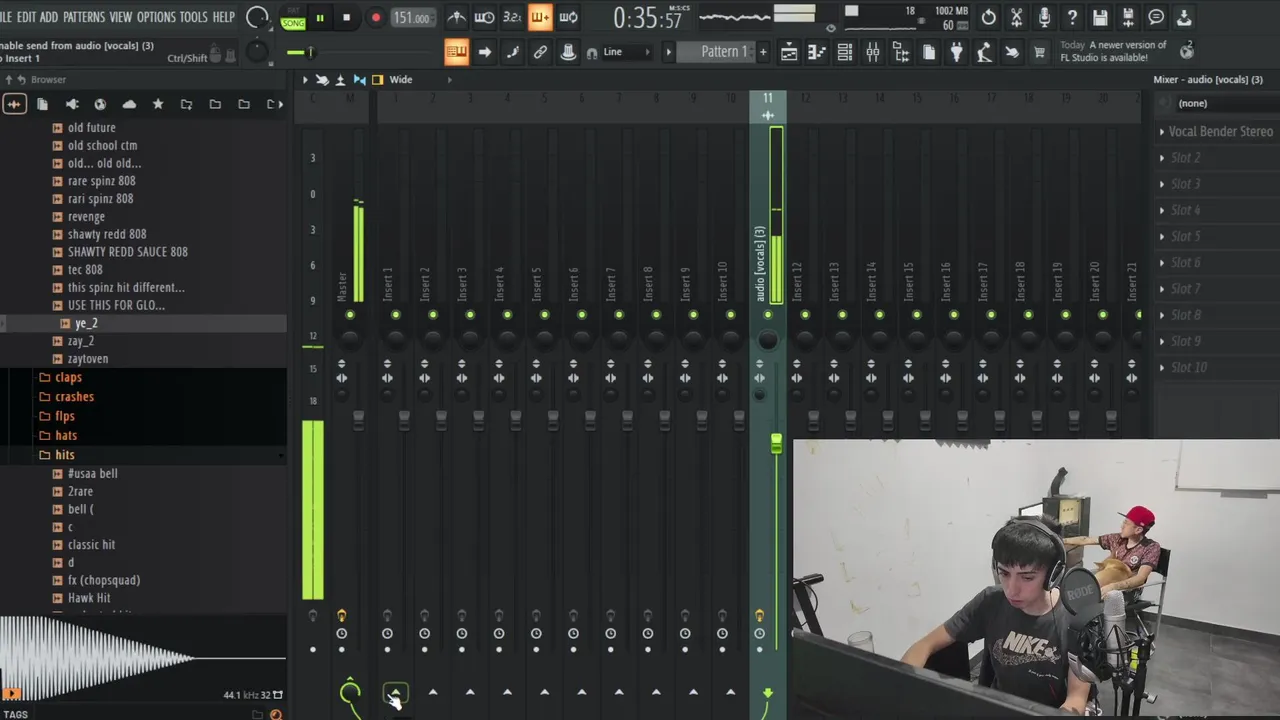Click the undo history icon

pyautogui.click(x=988, y=17)
